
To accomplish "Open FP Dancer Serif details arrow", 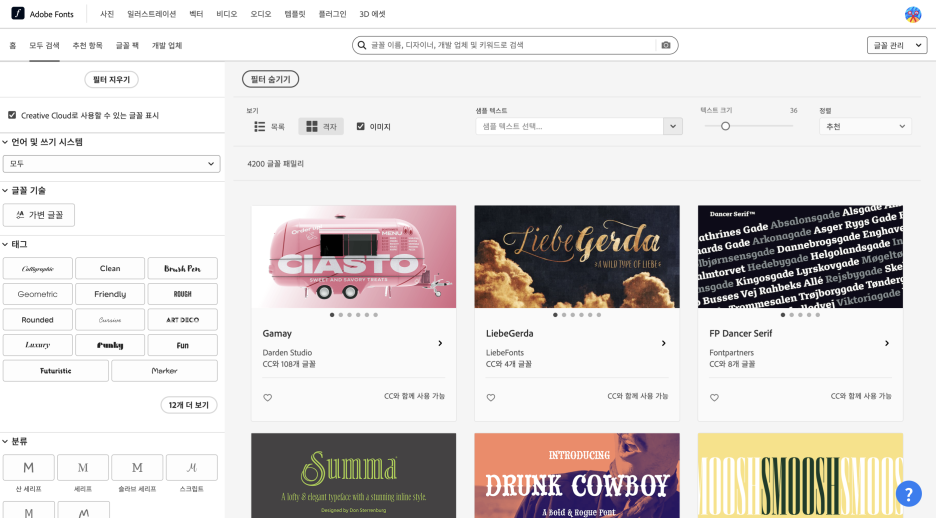I will pos(886,343).
